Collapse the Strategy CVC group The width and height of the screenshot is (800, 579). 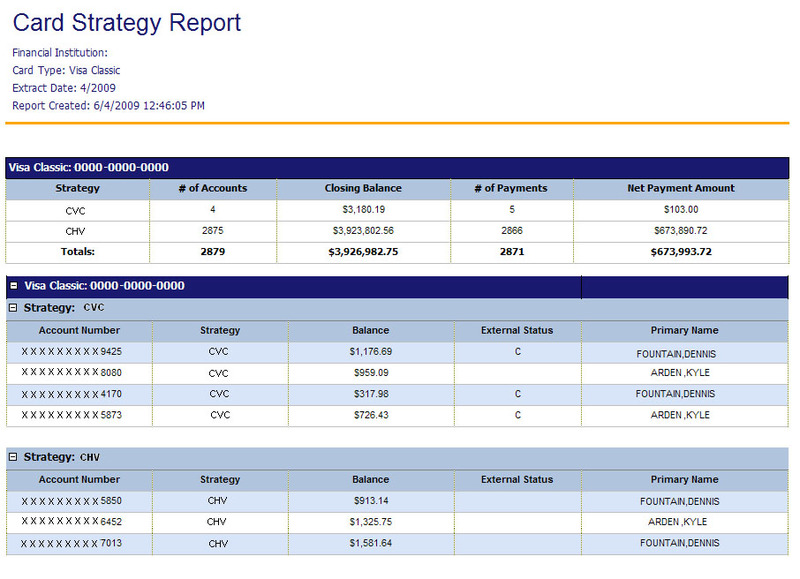tap(13, 308)
